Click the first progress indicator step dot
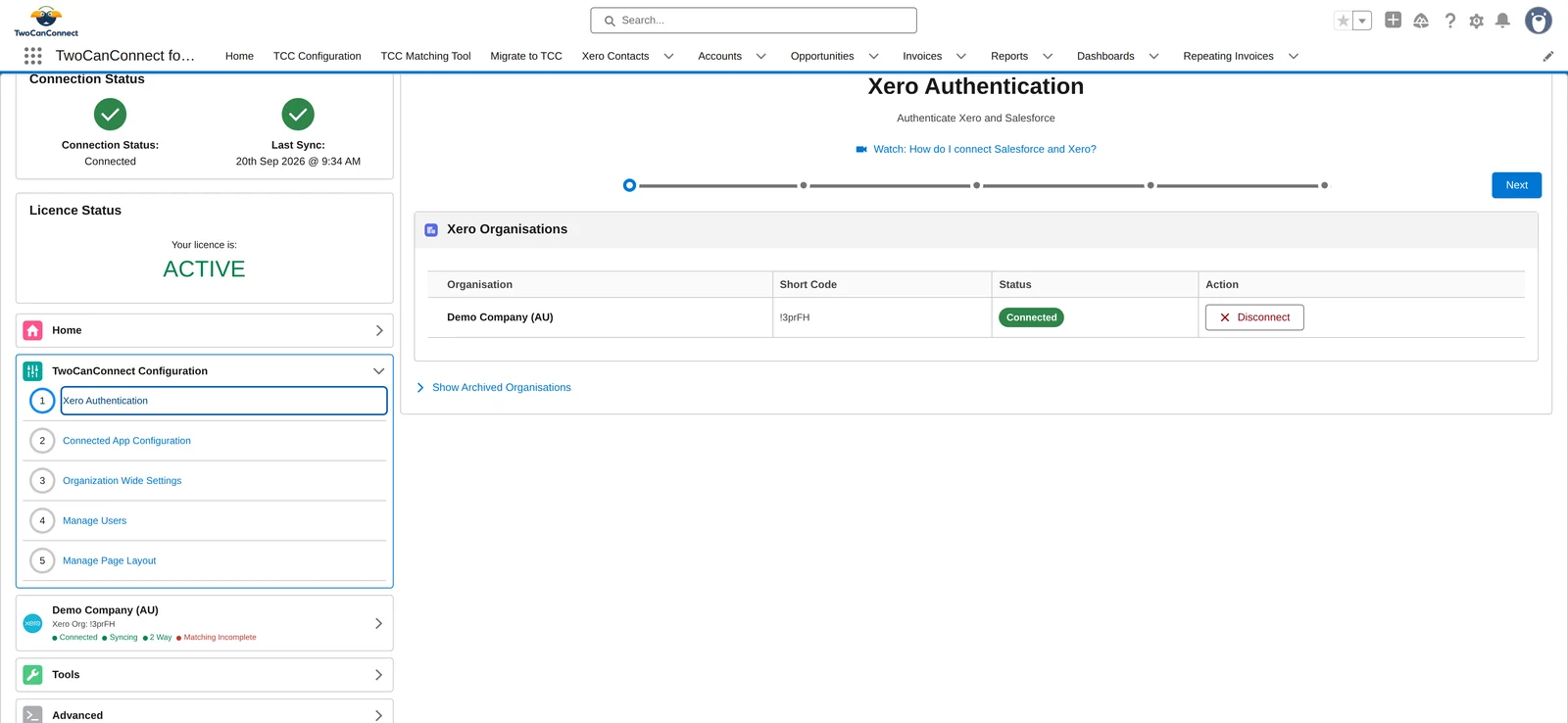The height and width of the screenshot is (723, 1568). point(629,185)
